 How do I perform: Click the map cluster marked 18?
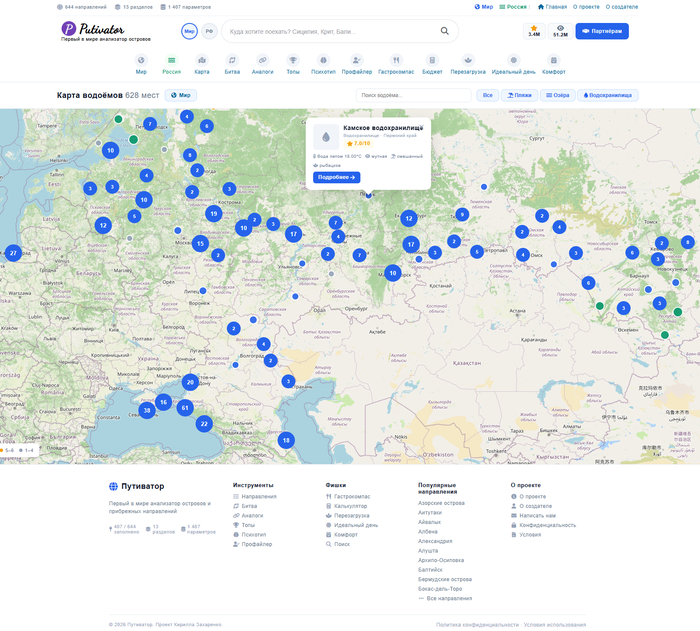coord(286,440)
